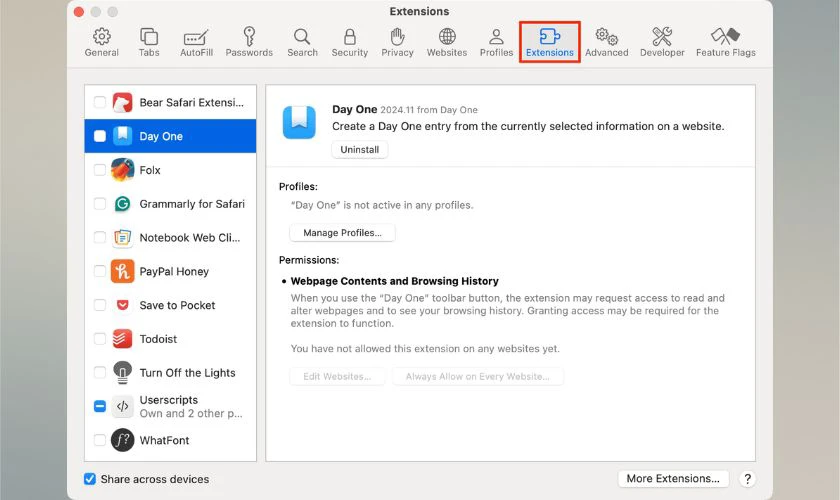The width and height of the screenshot is (840, 500).
Task: Click the PayPal Honey orange icon
Action: (122, 271)
